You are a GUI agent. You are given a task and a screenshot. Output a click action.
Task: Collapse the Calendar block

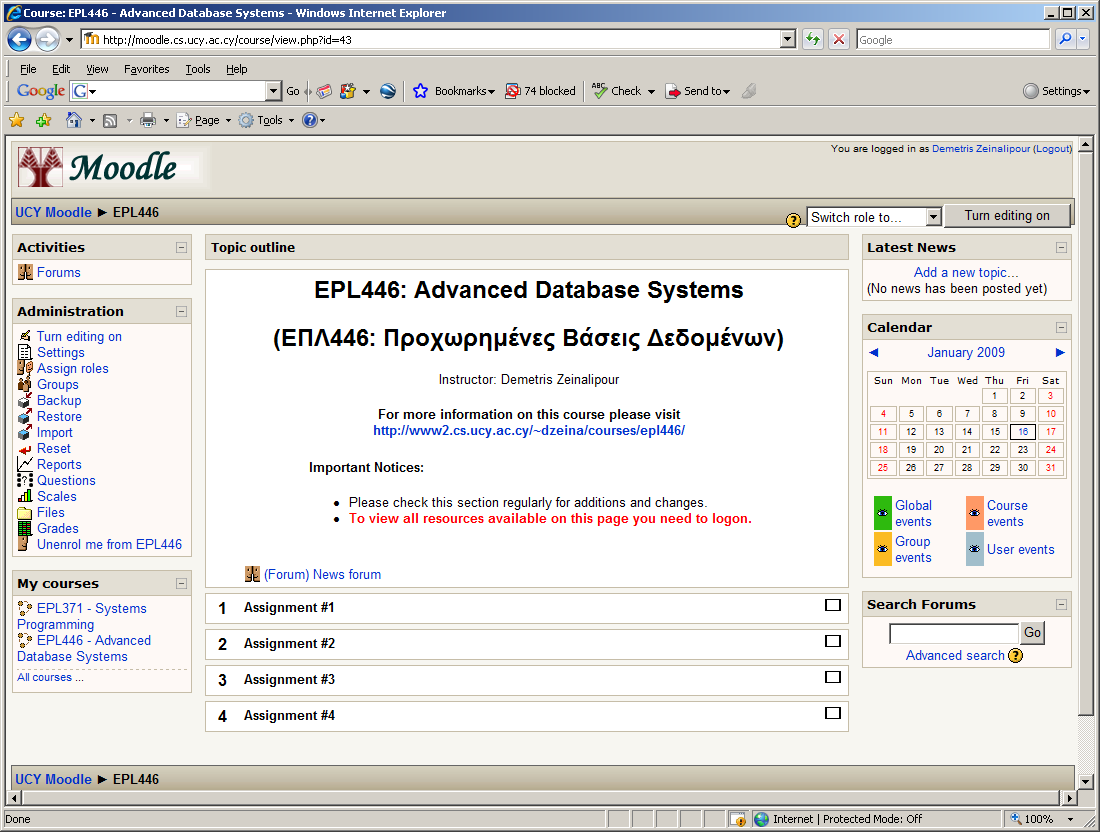tap(1061, 327)
